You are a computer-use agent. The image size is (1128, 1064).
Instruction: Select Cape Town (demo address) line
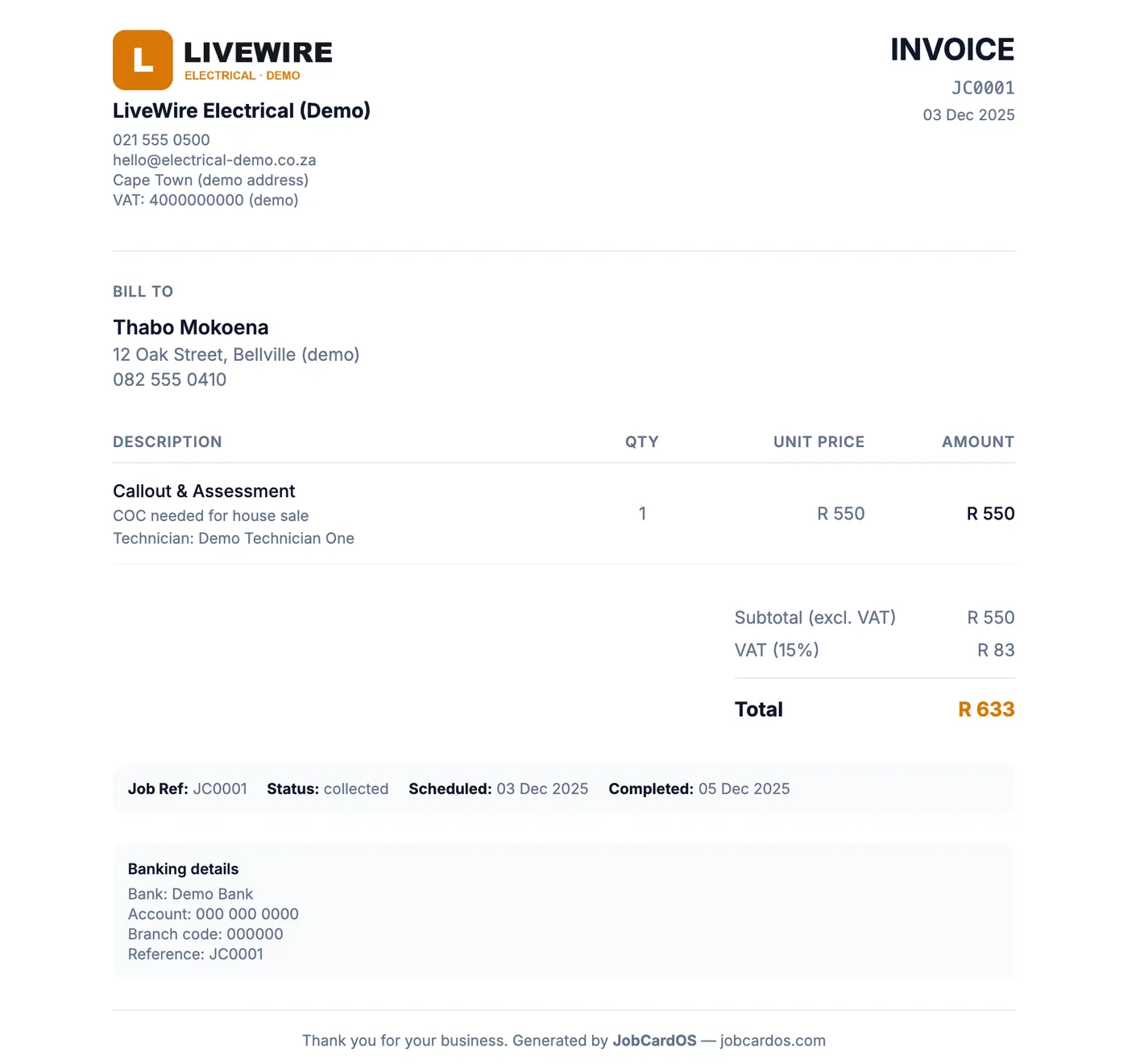[x=210, y=180]
